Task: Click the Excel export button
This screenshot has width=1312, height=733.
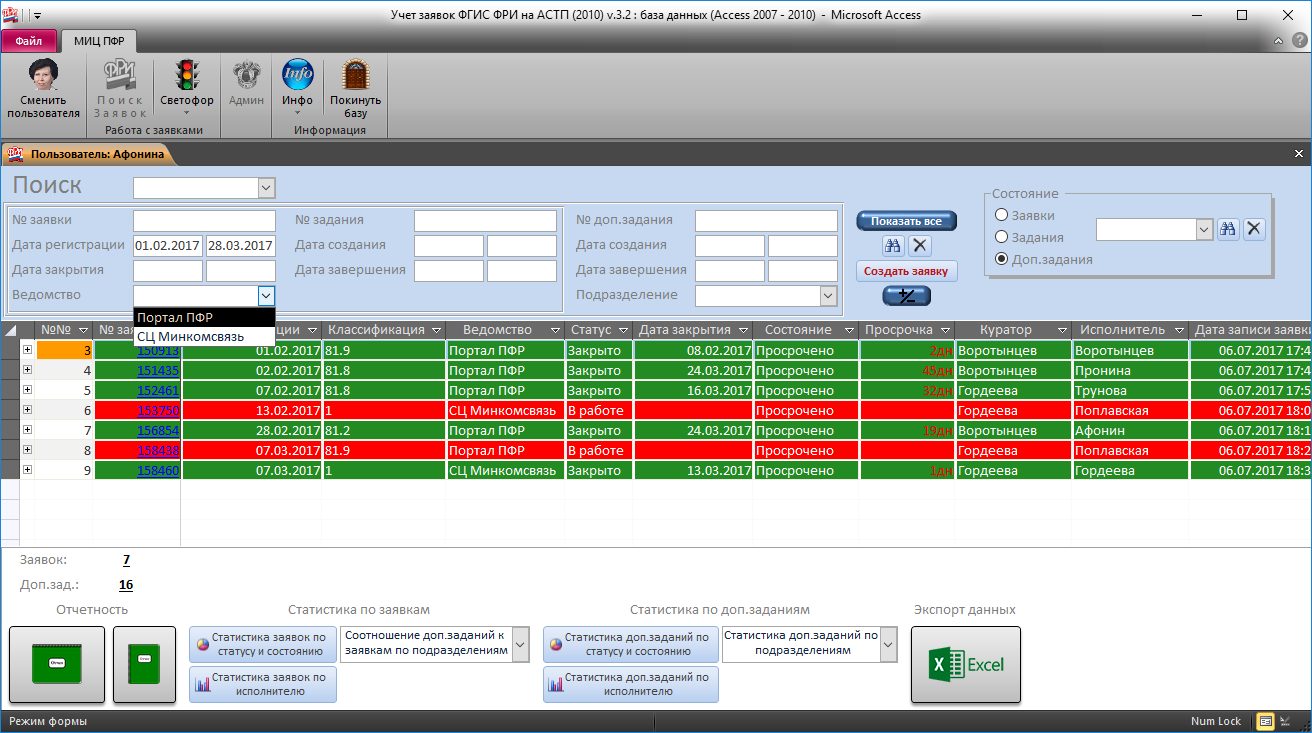Action: (965, 664)
